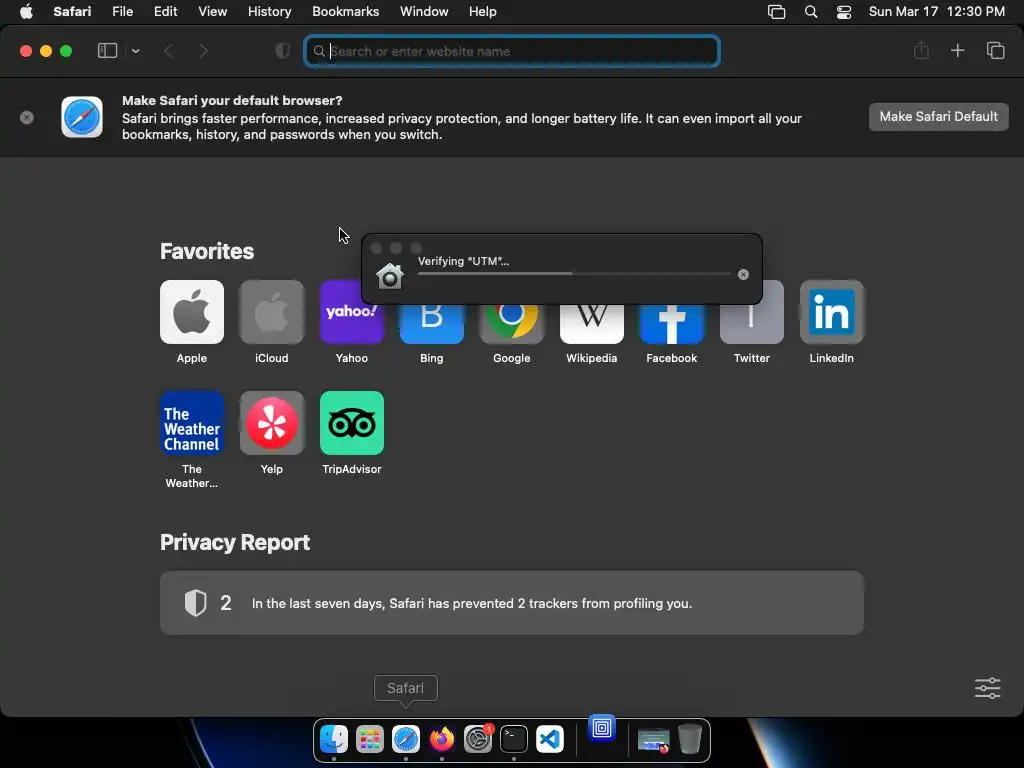Focus the search or website address field
This screenshot has width=1024, height=768.
[512, 51]
